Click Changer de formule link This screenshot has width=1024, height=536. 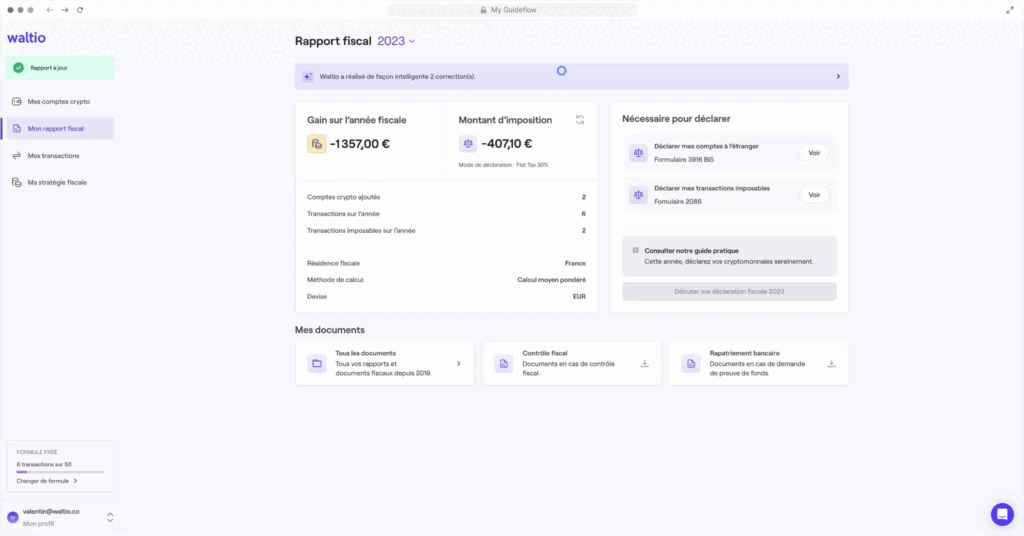46,481
